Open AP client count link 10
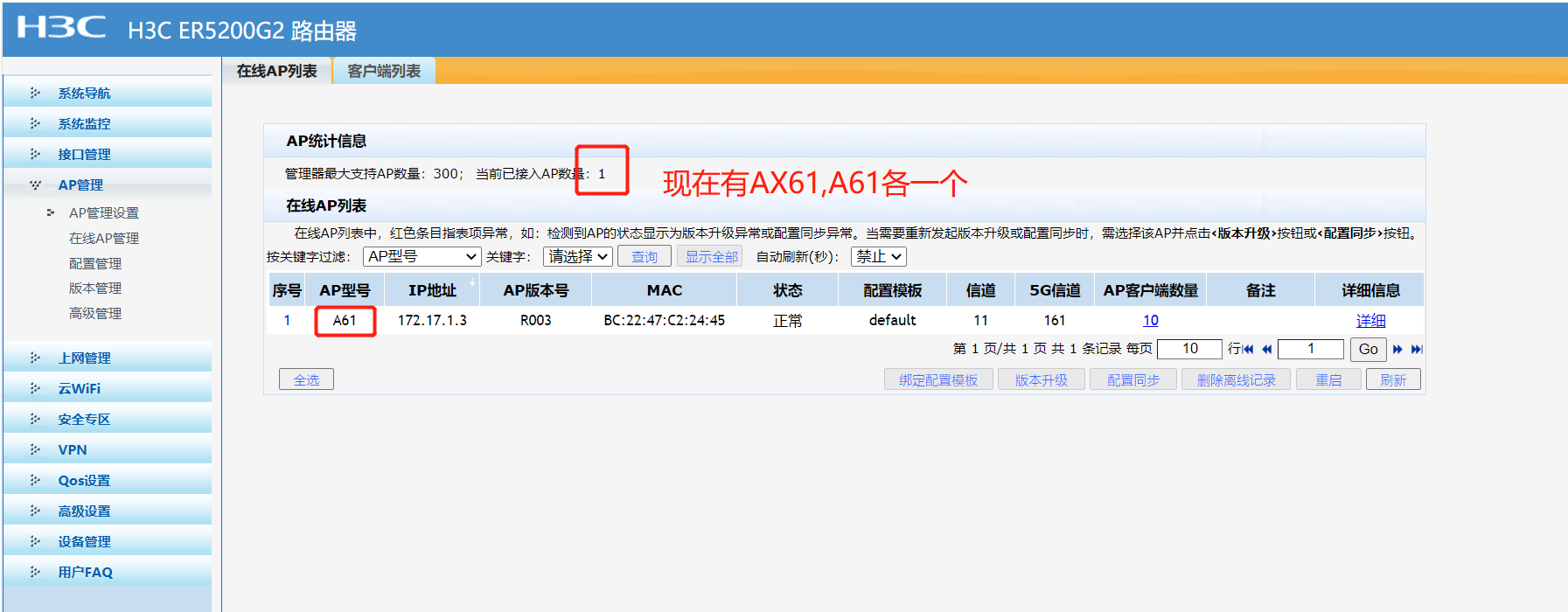This screenshot has width=1568, height=612. pos(1151,320)
